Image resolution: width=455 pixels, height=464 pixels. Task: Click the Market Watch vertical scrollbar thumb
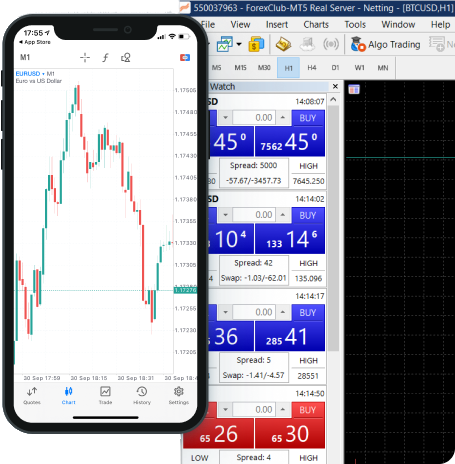coord(333,228)
